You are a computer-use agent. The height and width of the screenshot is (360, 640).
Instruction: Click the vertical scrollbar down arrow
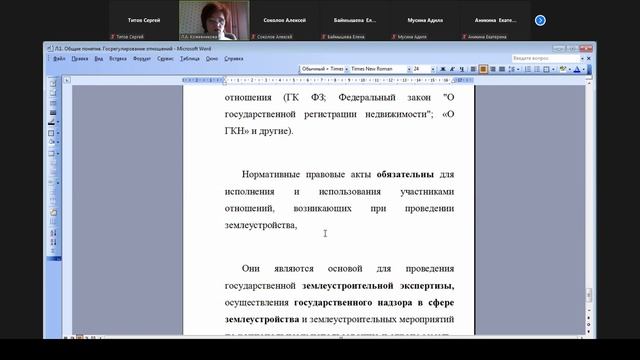click(x=589, y=311)
